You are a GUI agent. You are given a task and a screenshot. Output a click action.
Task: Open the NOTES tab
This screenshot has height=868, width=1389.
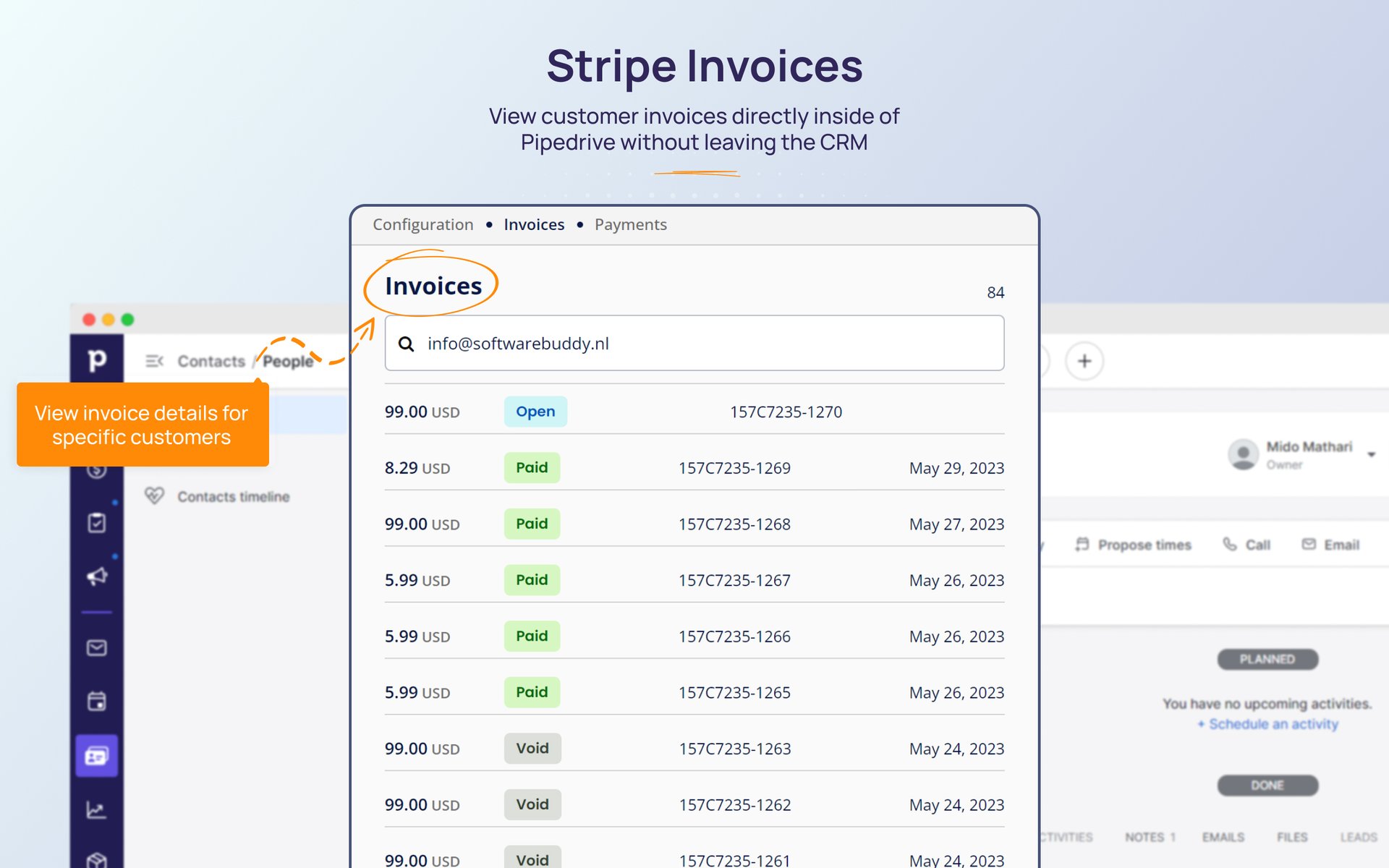tap(1150, 837)
